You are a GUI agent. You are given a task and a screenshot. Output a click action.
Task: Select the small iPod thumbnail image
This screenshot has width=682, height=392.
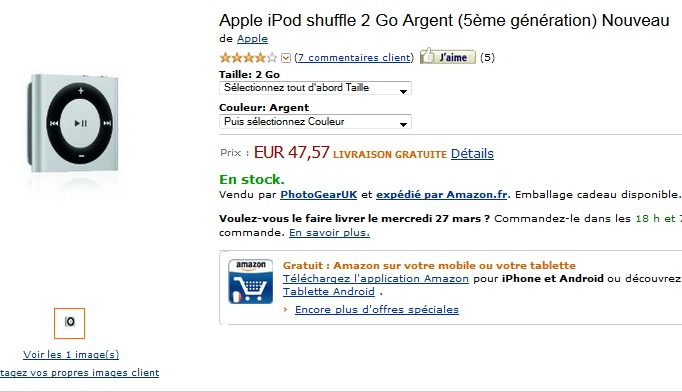pyautogui.click(x=70, y=323)
